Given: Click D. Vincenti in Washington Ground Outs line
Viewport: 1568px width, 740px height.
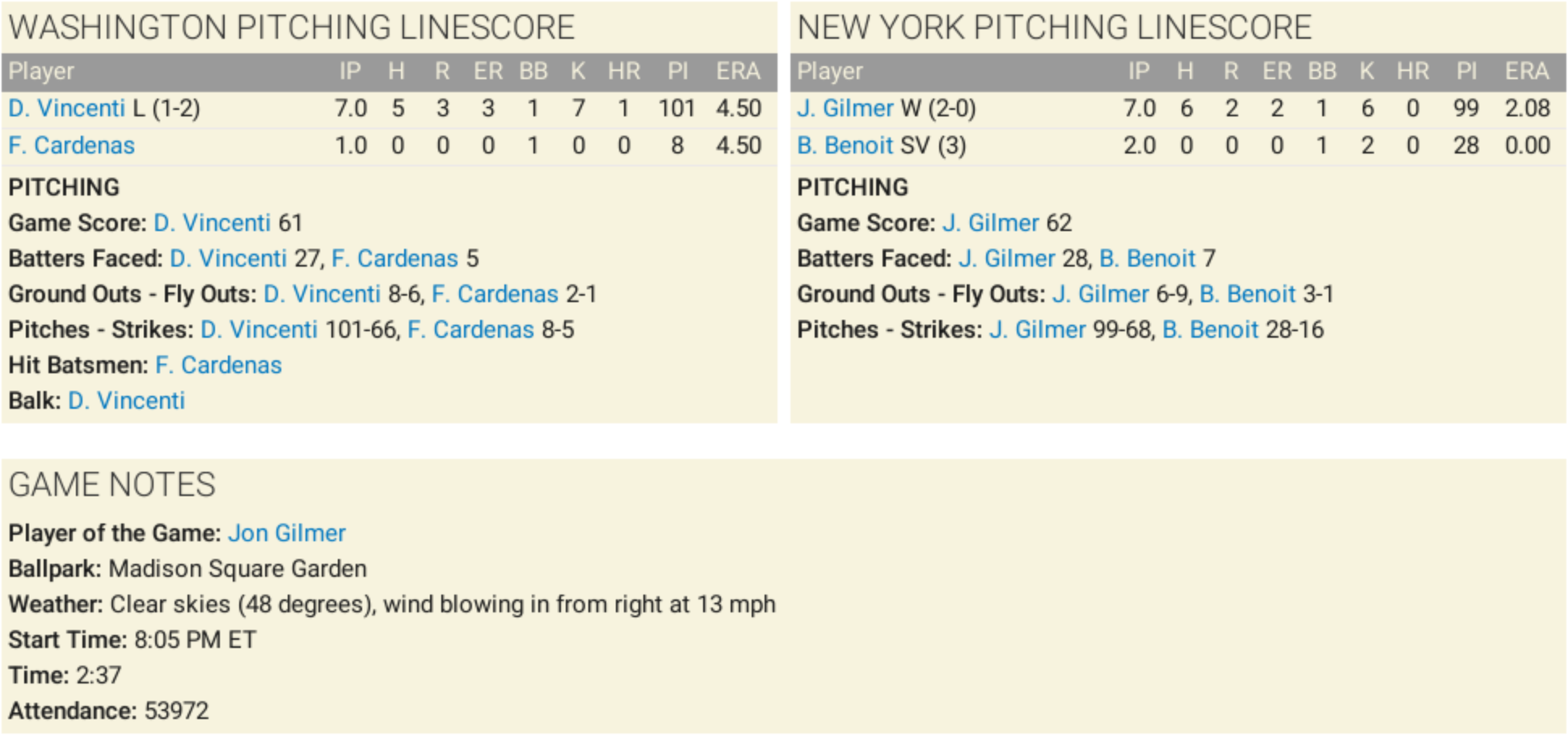Looking at the screenshot, I should [322, 294].
